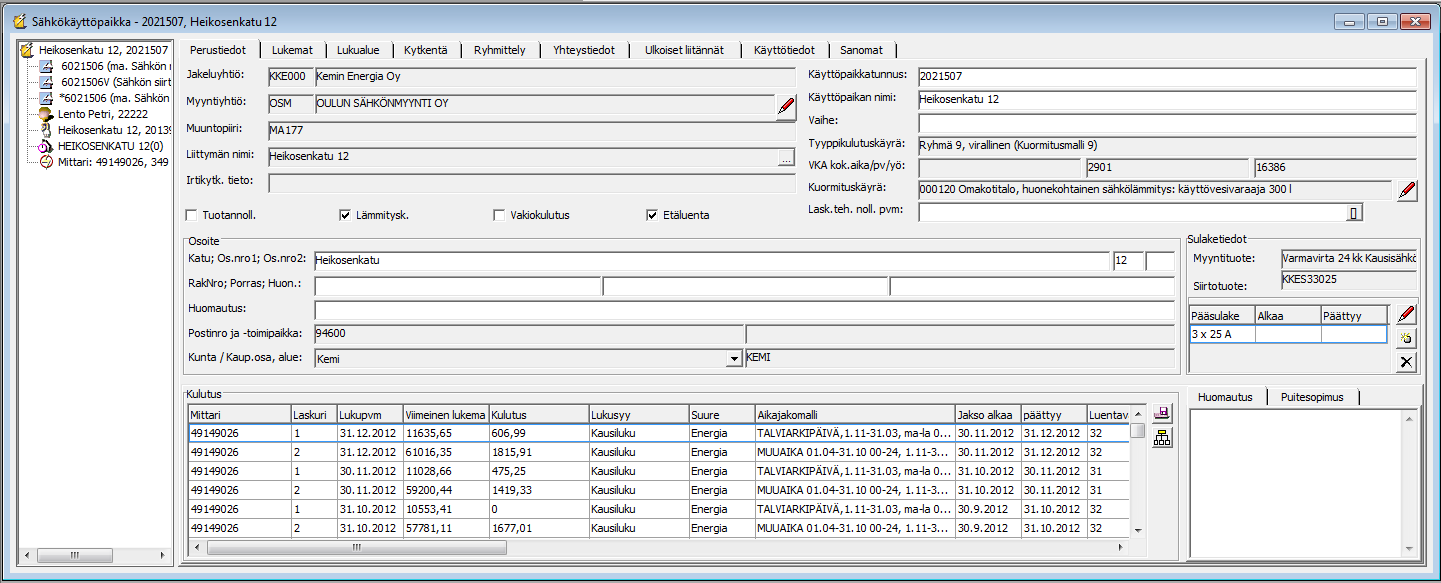Click the window title bar application icon

pos(19,20)
